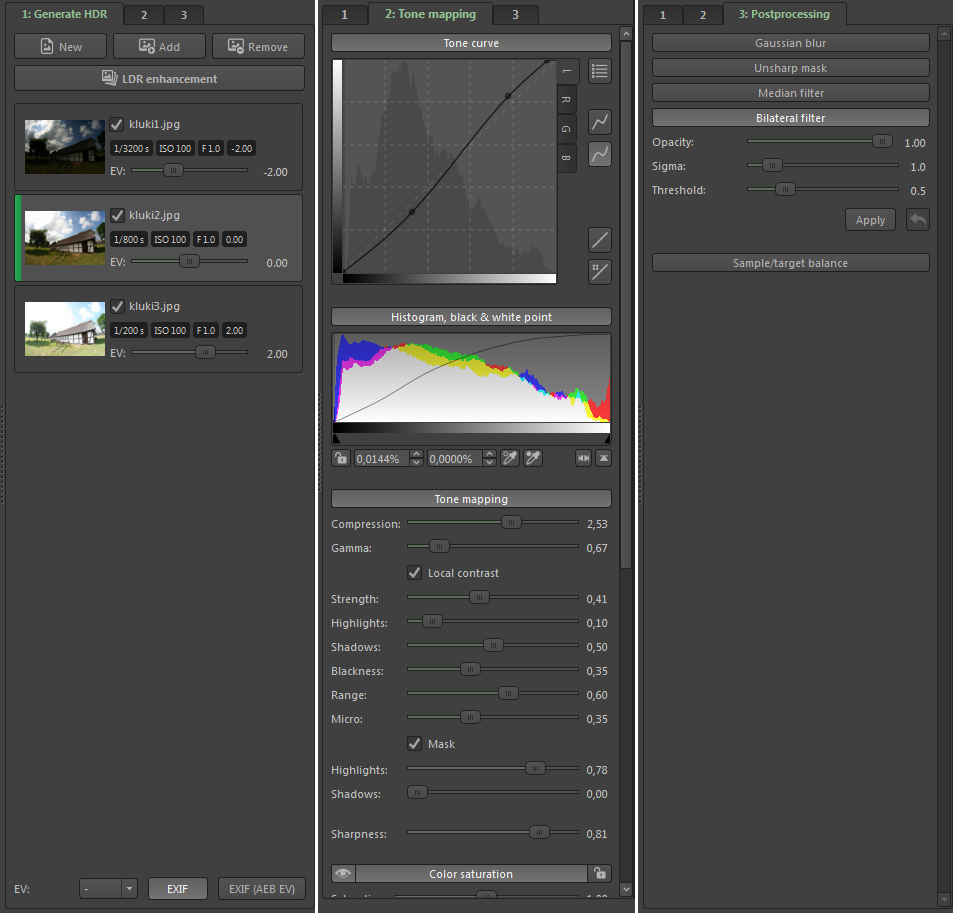Uncheck the kluki1.jpg checkbox

pyautogui.click(x=117, y=124)
